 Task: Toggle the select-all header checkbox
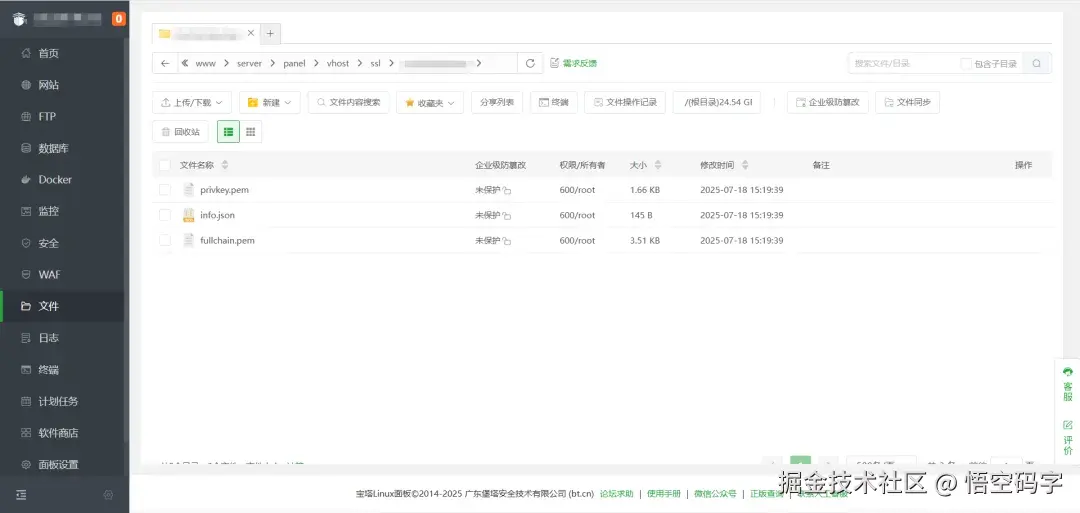pos(165,165)
